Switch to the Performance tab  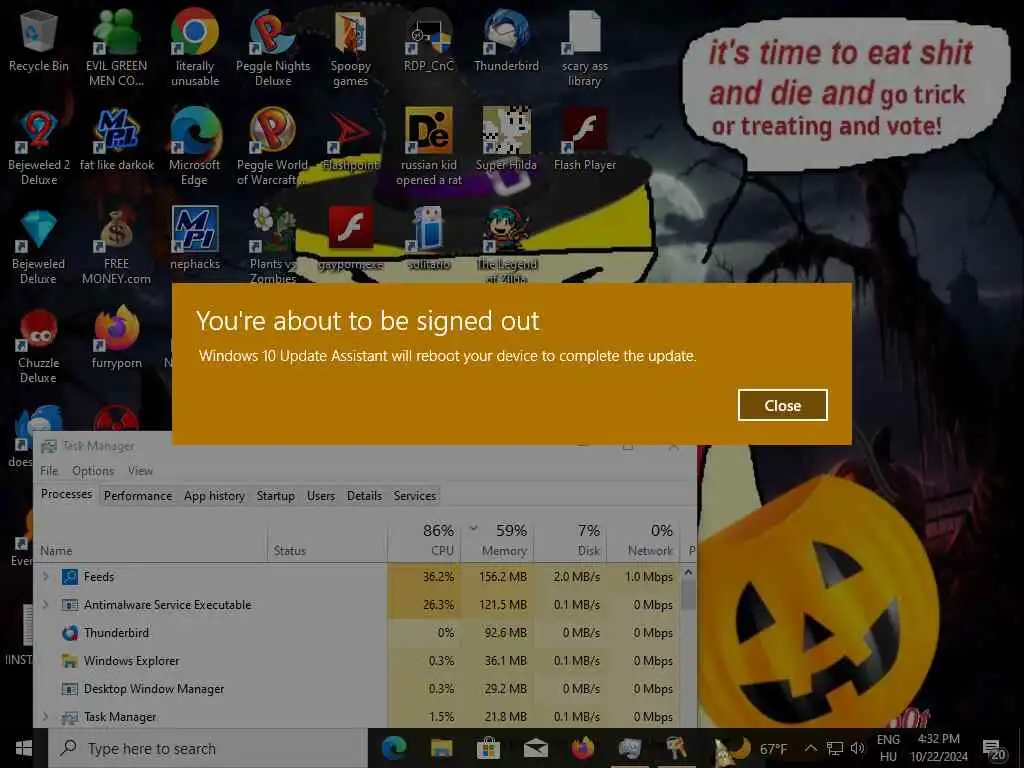click(138, 496)
